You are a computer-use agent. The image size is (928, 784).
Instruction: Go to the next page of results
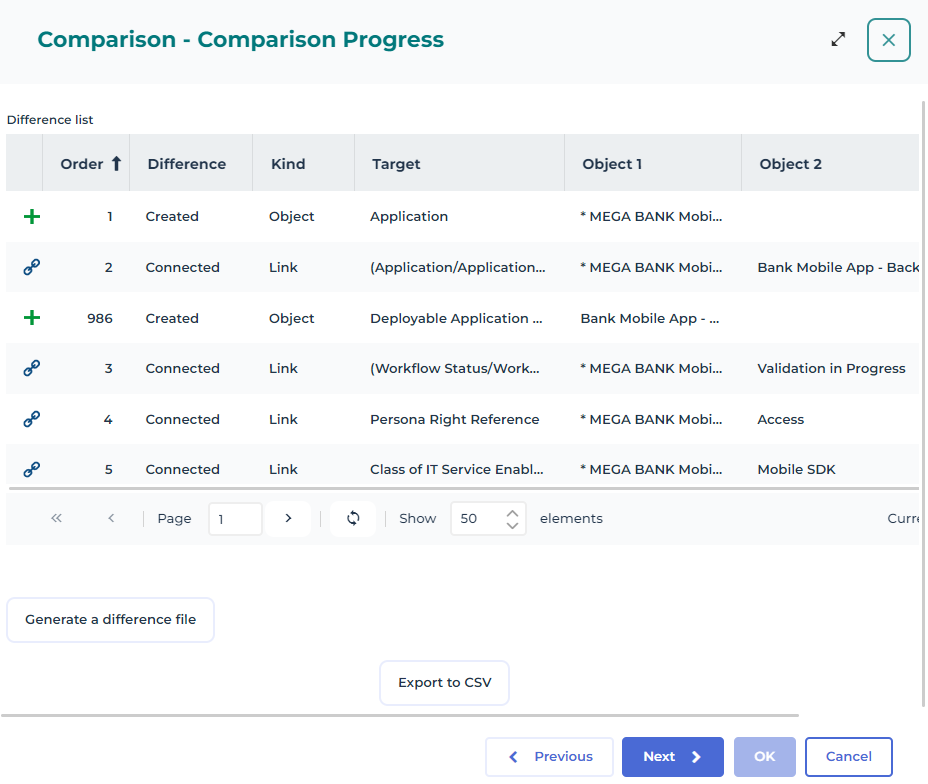pos(288,518)
